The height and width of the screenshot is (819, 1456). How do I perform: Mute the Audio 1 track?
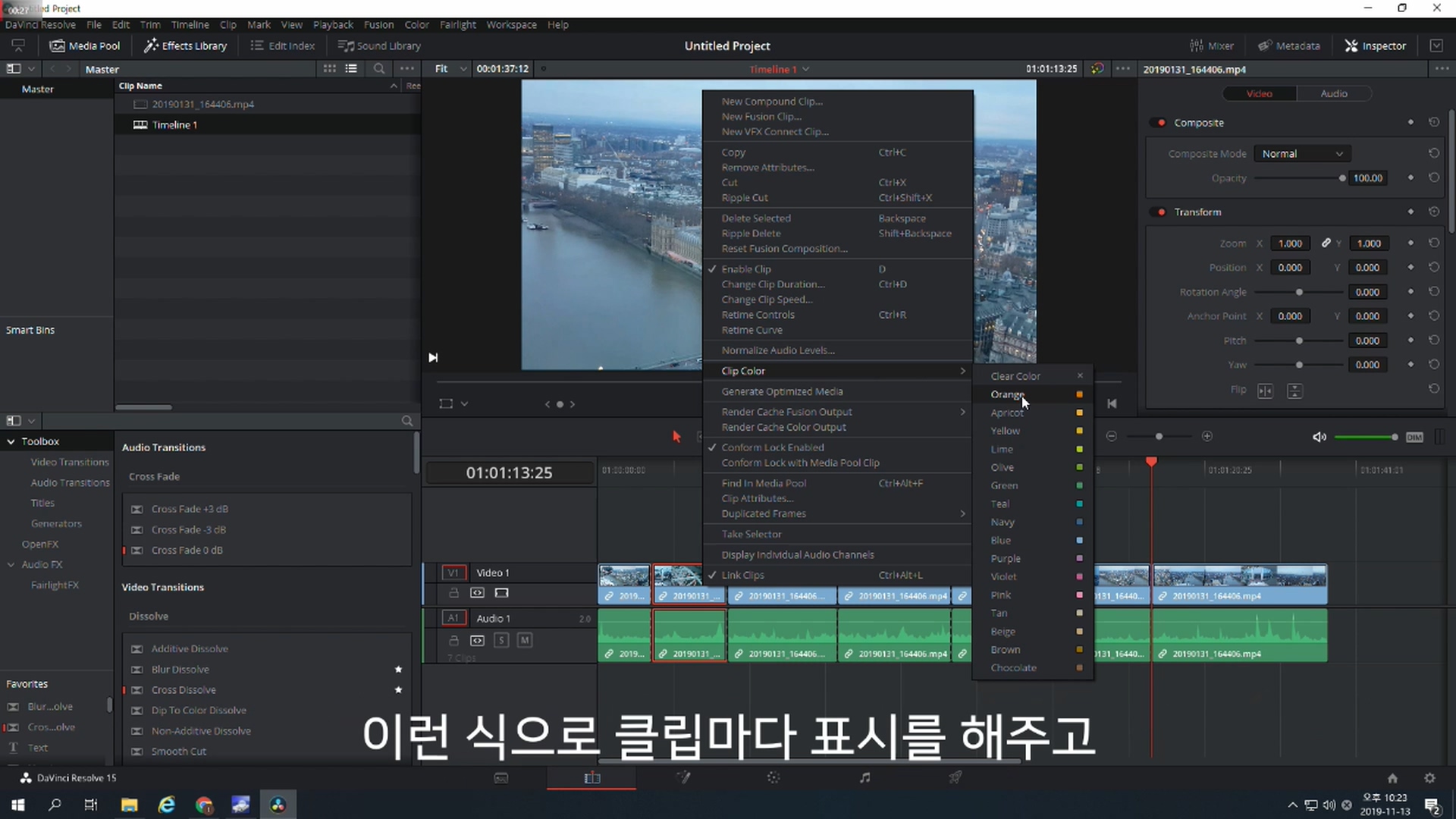click(x=524, y=640)
